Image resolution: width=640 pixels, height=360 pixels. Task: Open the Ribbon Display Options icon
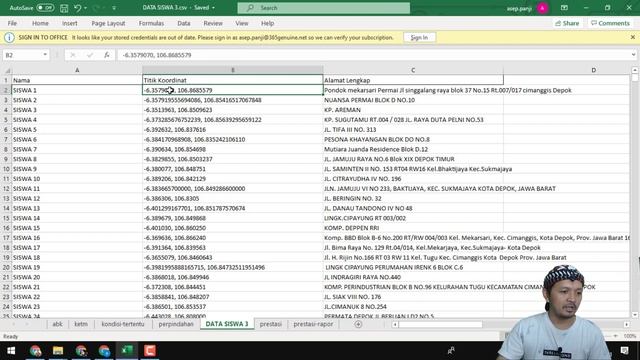click(564, 8)
